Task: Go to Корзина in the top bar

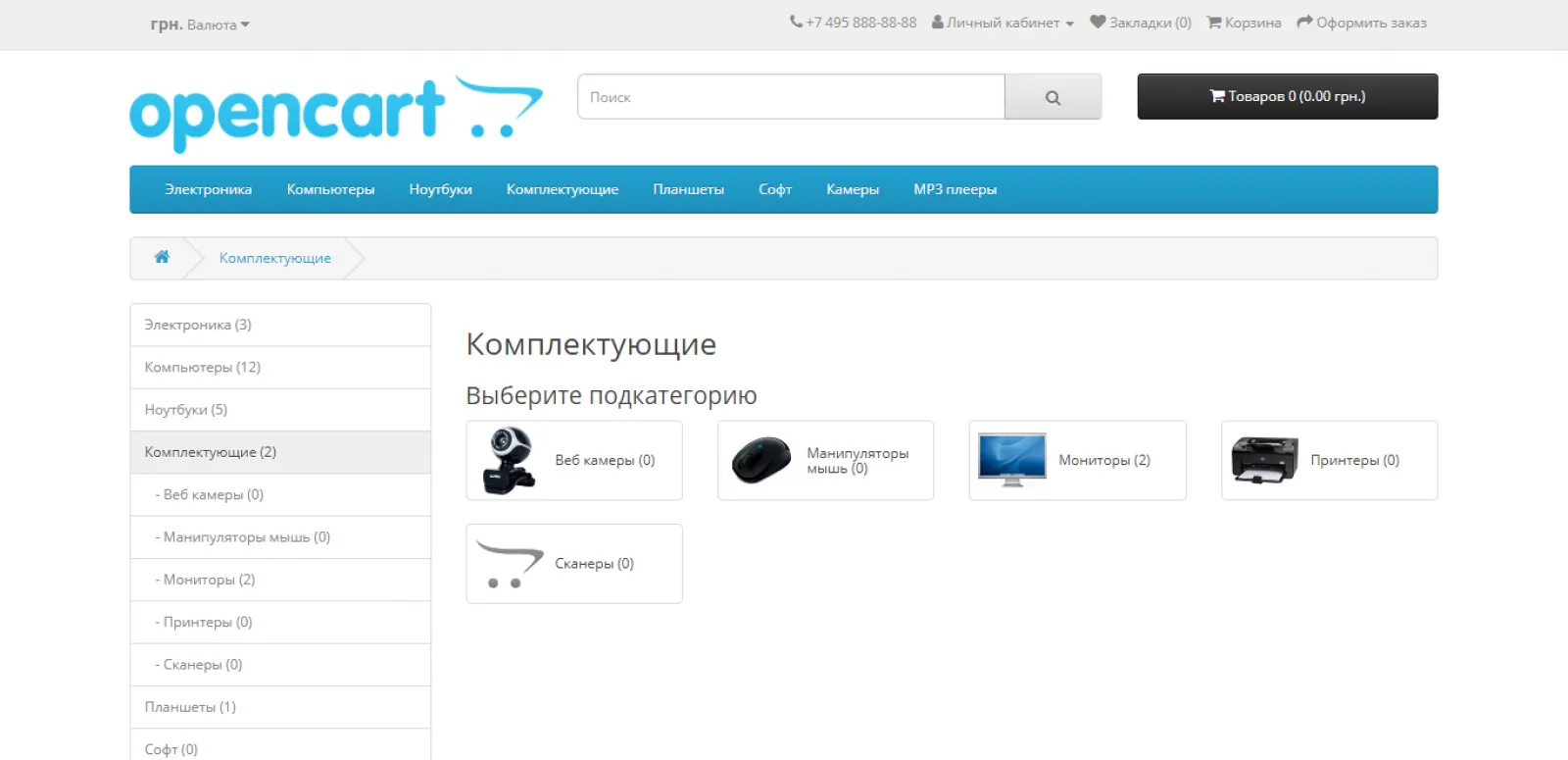Action: (1244, 23)
